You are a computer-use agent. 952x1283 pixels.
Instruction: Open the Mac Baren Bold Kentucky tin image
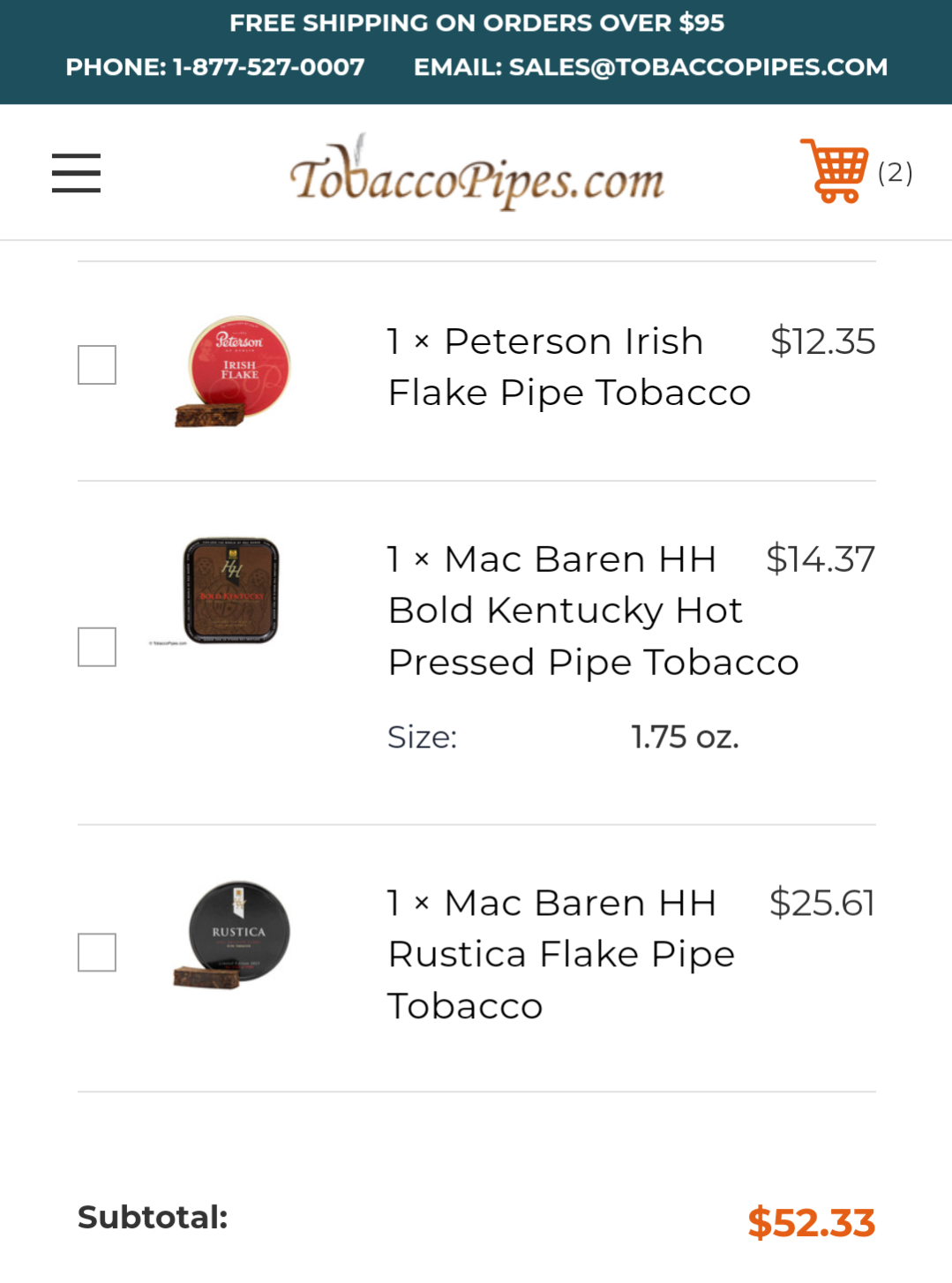[230, 590]
